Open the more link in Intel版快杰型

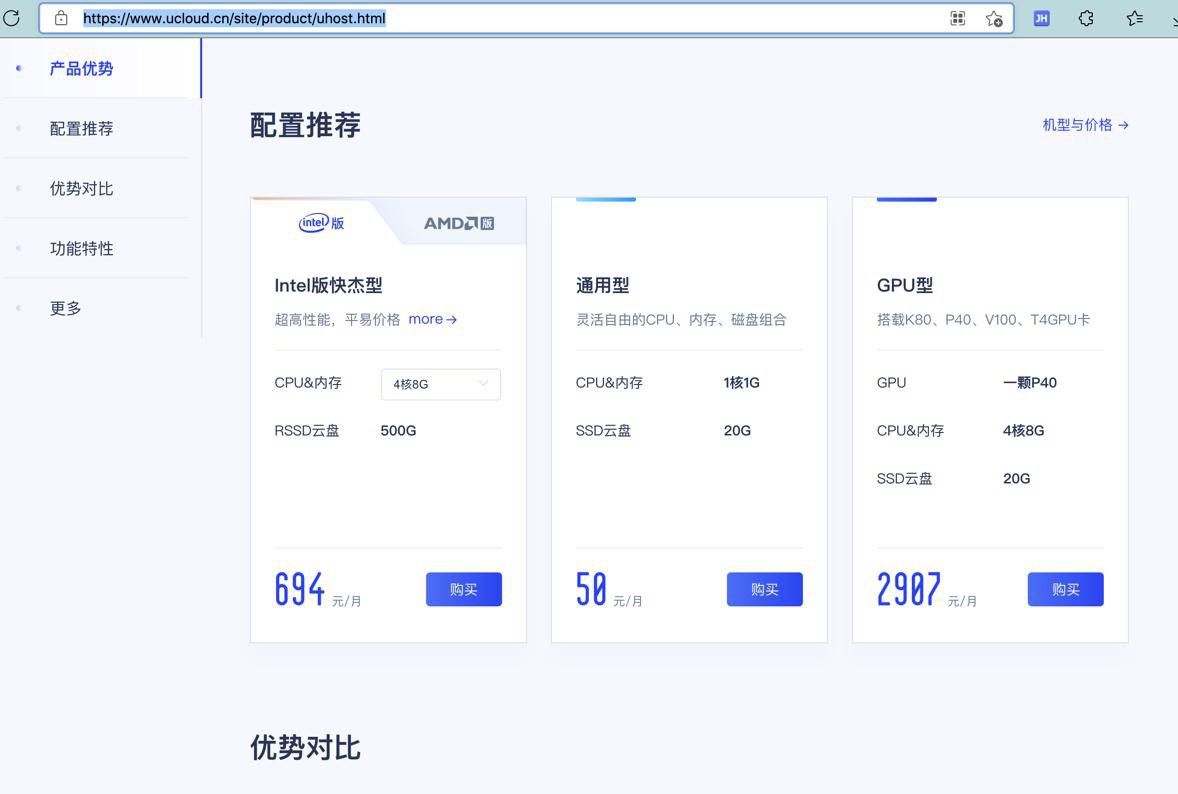coord(433,319)
